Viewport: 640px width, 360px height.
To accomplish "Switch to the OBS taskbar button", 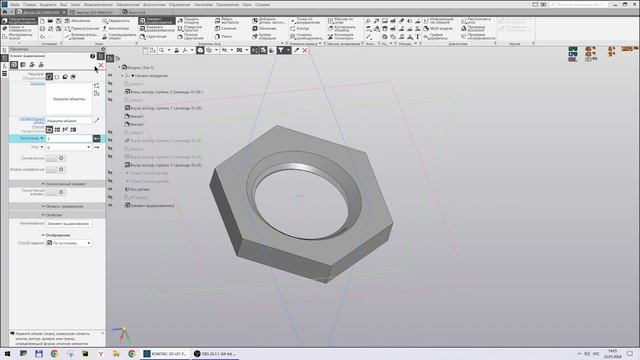I will point(216,354).
